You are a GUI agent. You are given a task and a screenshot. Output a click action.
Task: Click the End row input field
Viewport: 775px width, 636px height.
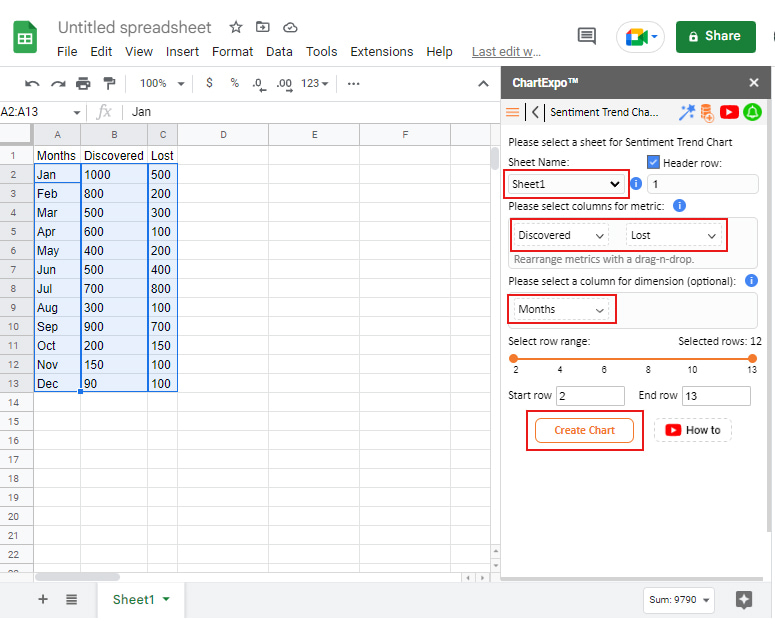point(716,396)
